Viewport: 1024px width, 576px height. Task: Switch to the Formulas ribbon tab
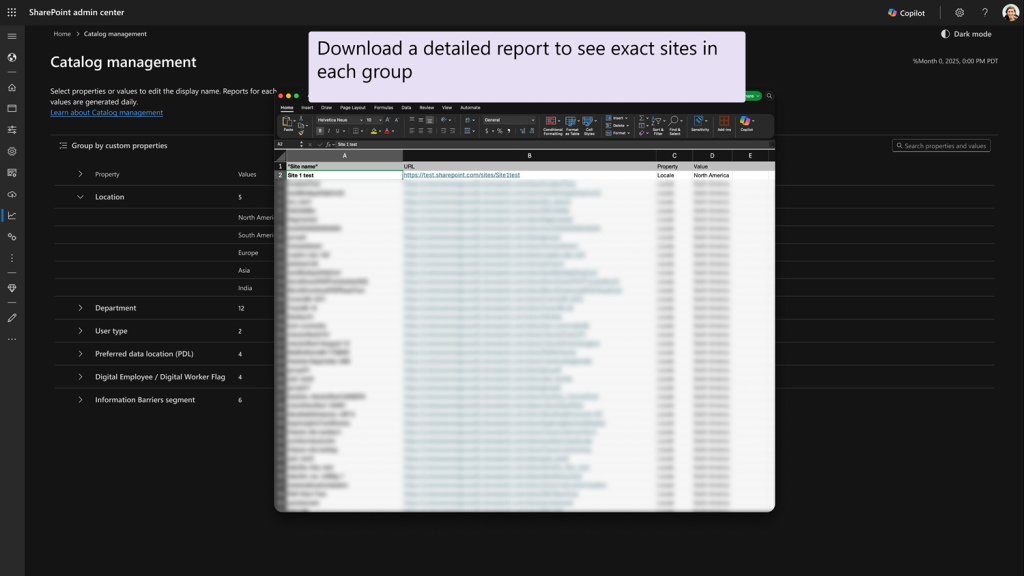(383, 108)
